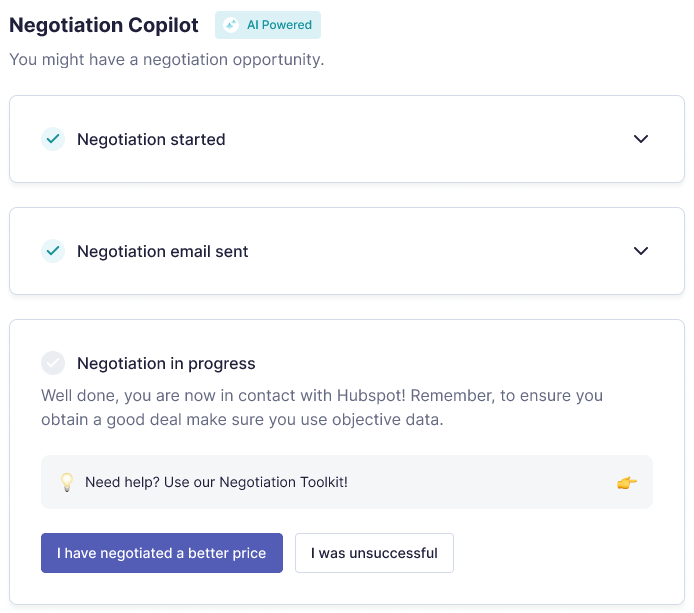Click the lightbulb icon in toolkit banner
The width and height of the screenshot is (694, 613).
click(x=67, y=482)
